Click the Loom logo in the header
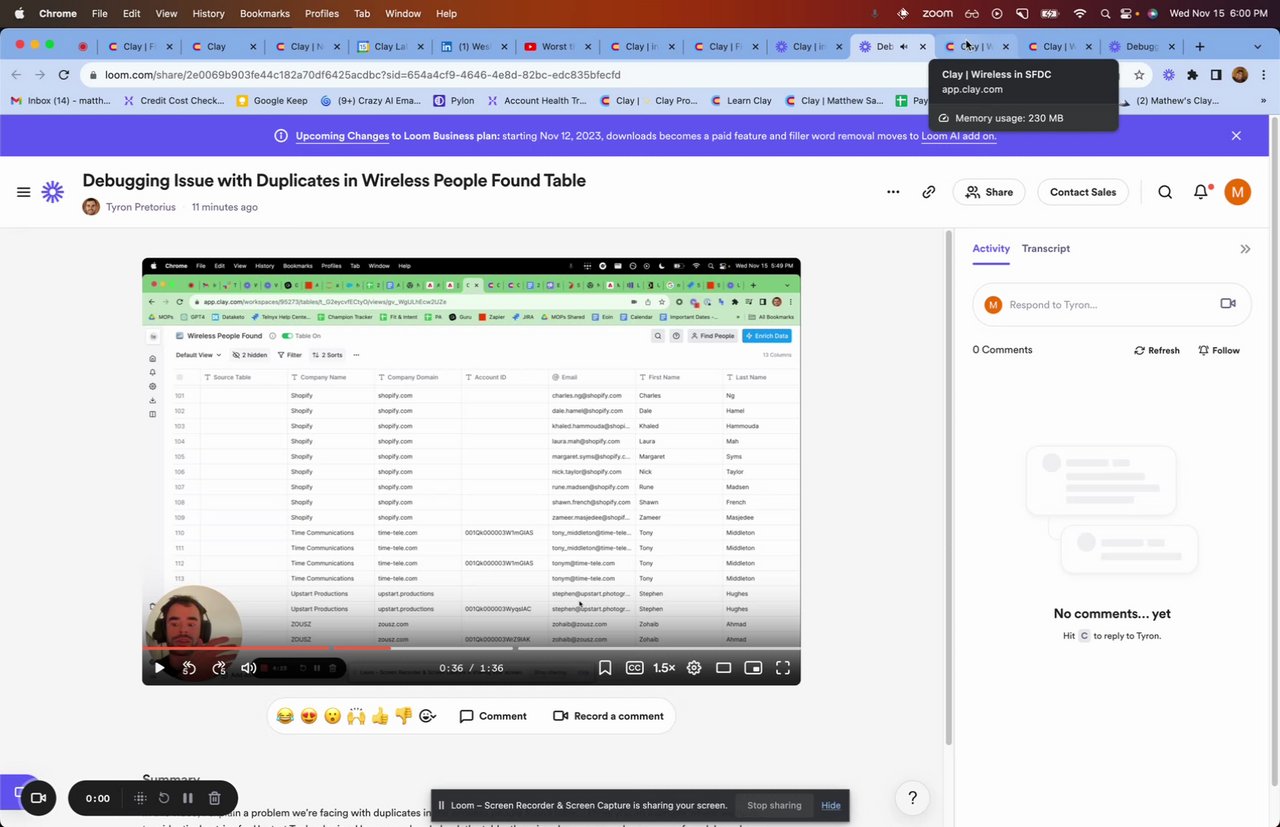The width and height of the screenshot is (1280, 827). 53,192
